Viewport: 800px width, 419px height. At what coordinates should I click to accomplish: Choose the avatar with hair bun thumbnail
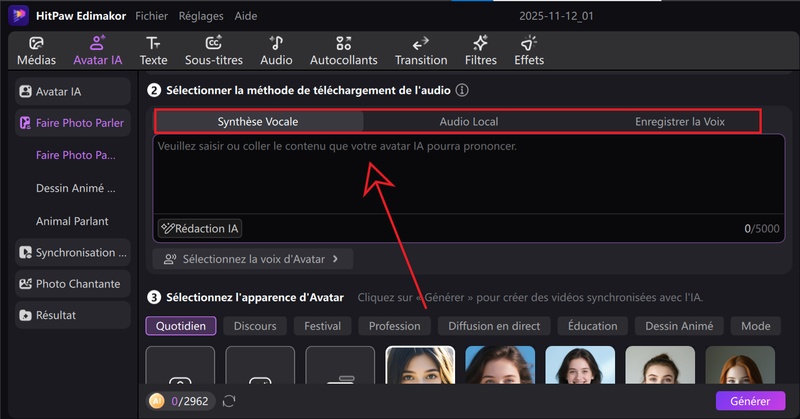[x=660, y=365]
